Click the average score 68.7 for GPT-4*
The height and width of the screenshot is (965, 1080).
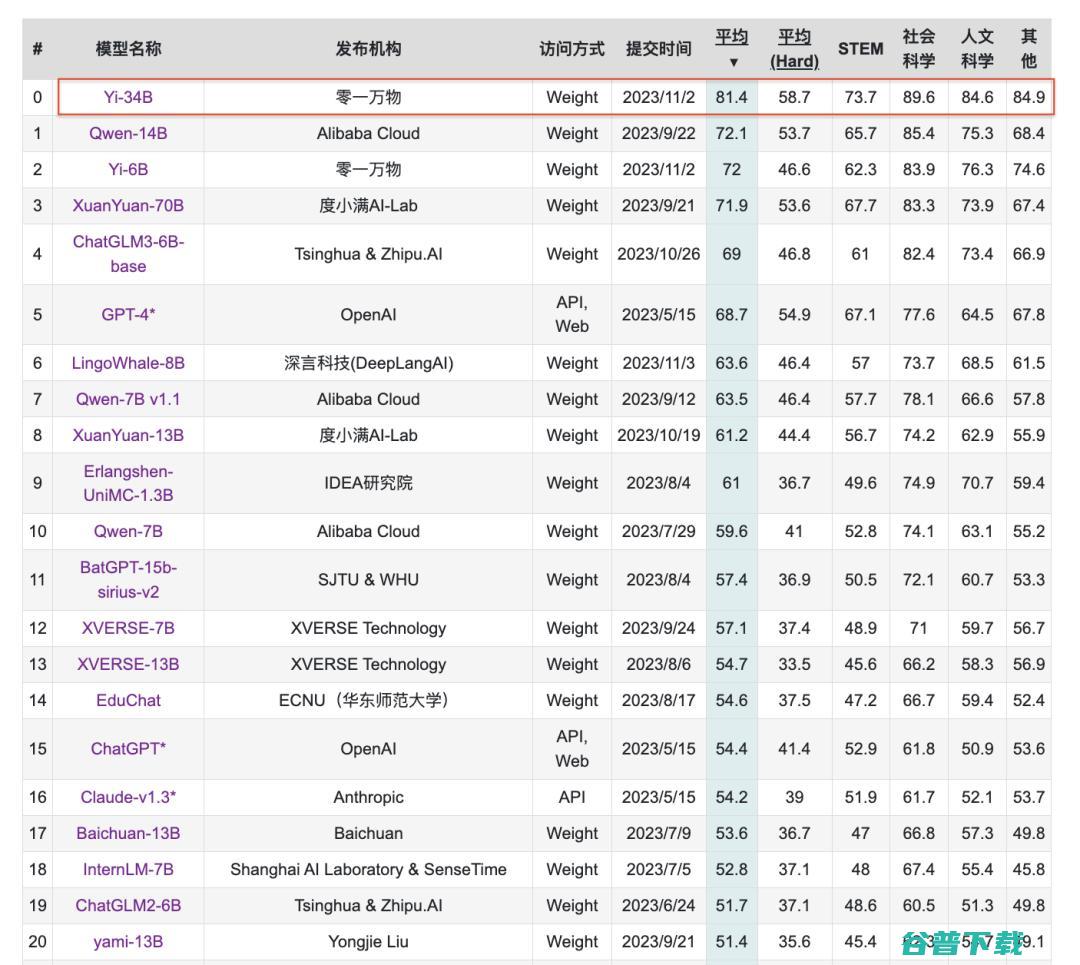pos(731,314)
